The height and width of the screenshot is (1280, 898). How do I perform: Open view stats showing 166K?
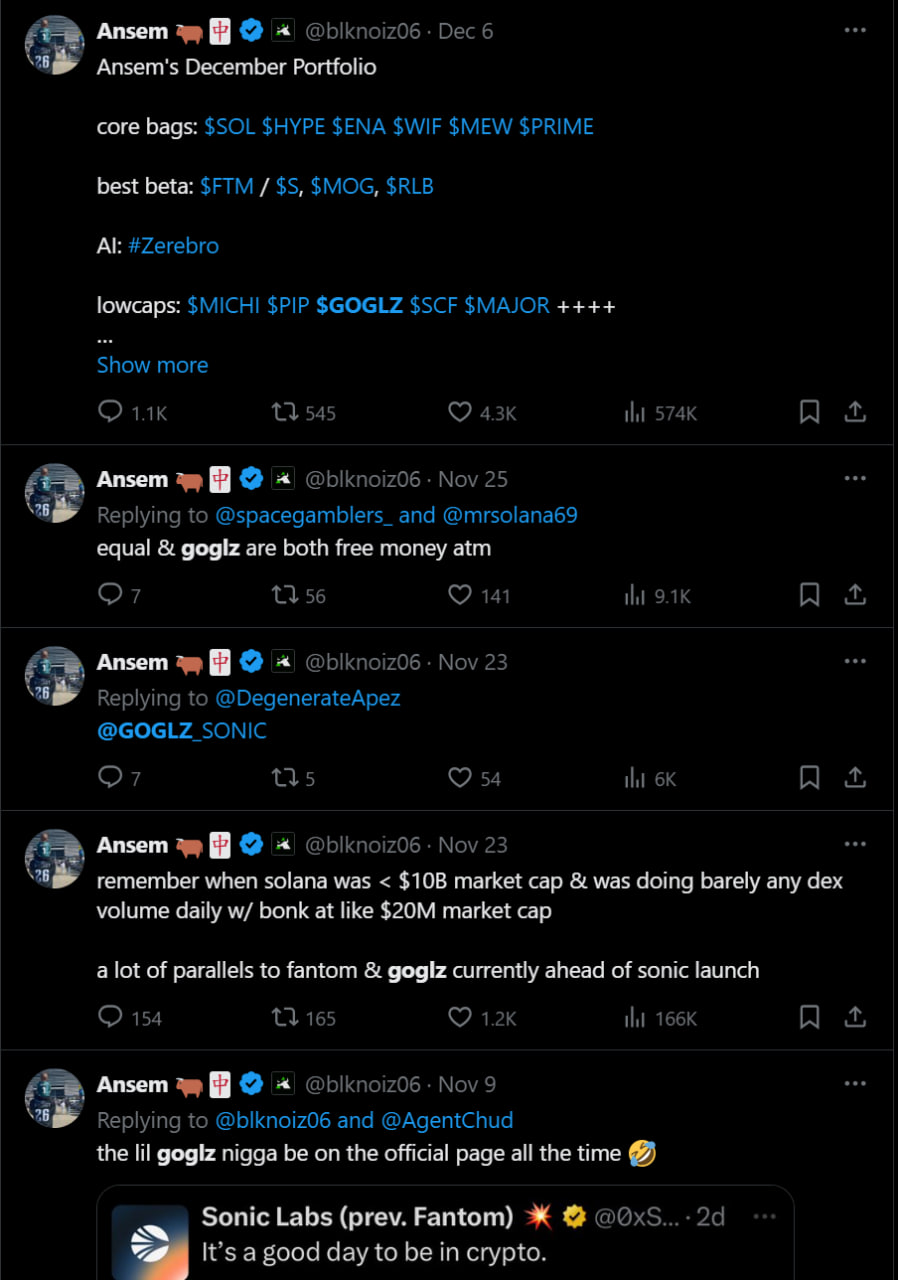click(634, 1018)
